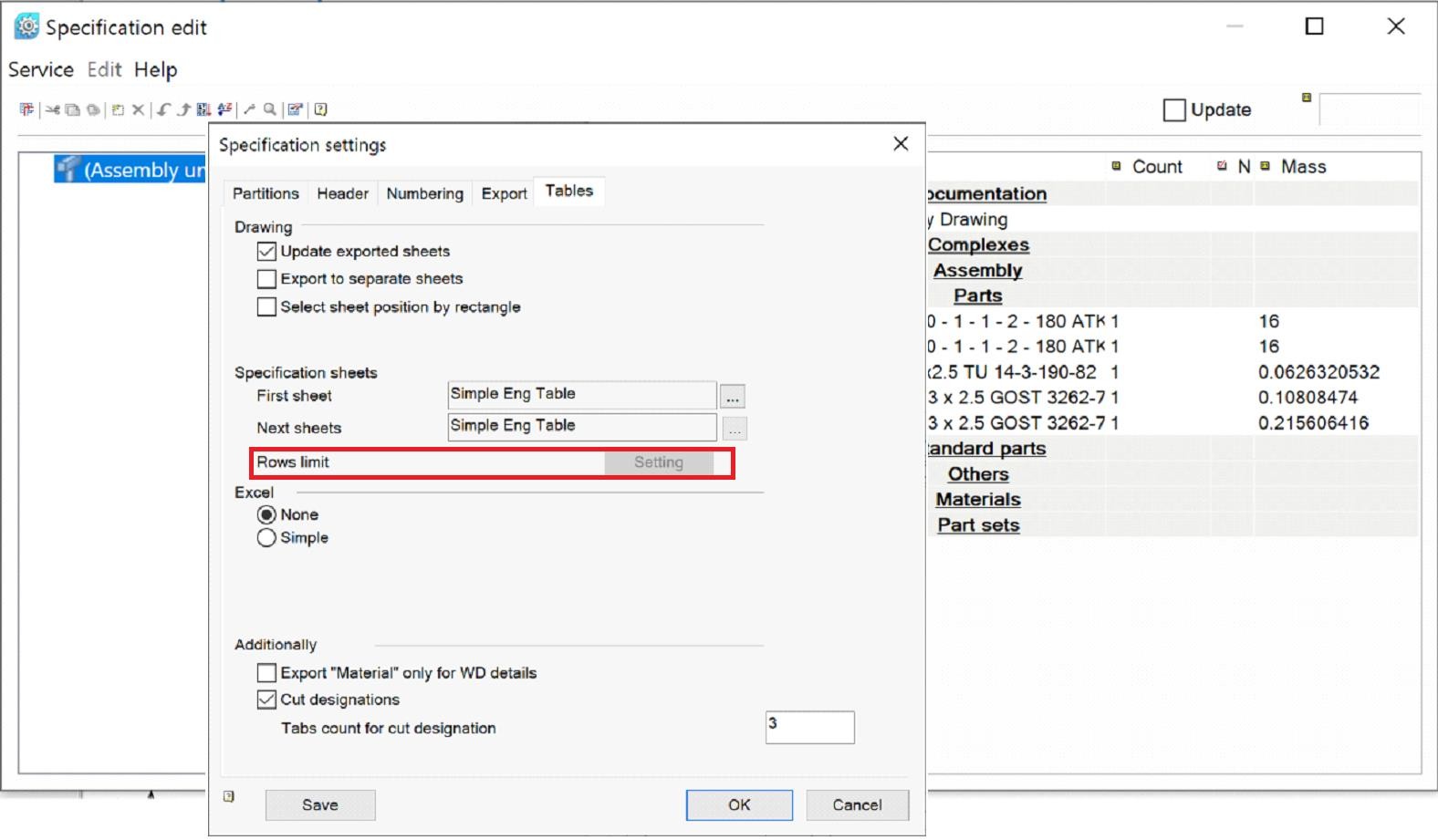
Task: Click the small help icon beside Save
Action: pyautogui.click(x=229, y=796)
